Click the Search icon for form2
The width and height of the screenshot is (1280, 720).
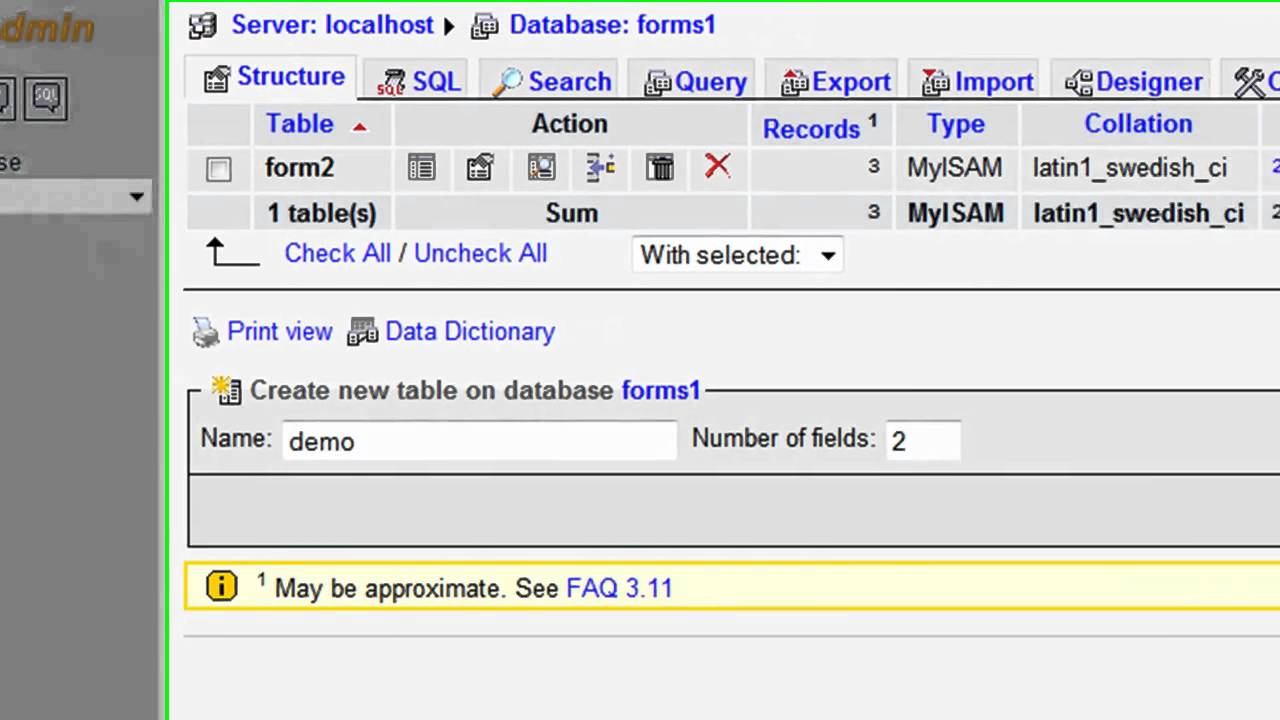click(541, 167)
